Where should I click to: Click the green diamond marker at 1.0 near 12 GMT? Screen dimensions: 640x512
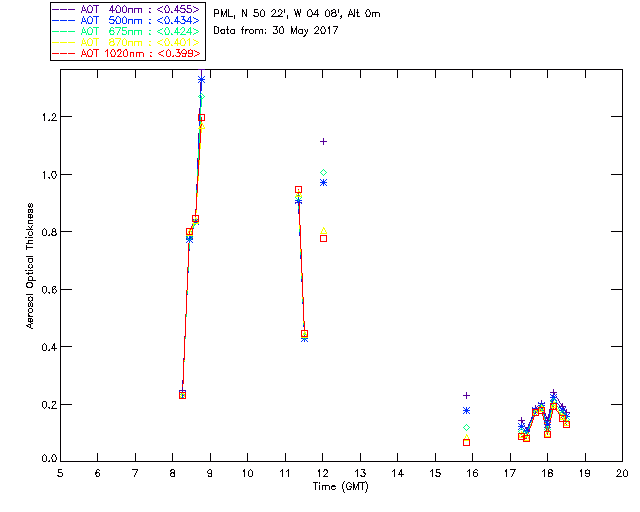coord(323,173)
